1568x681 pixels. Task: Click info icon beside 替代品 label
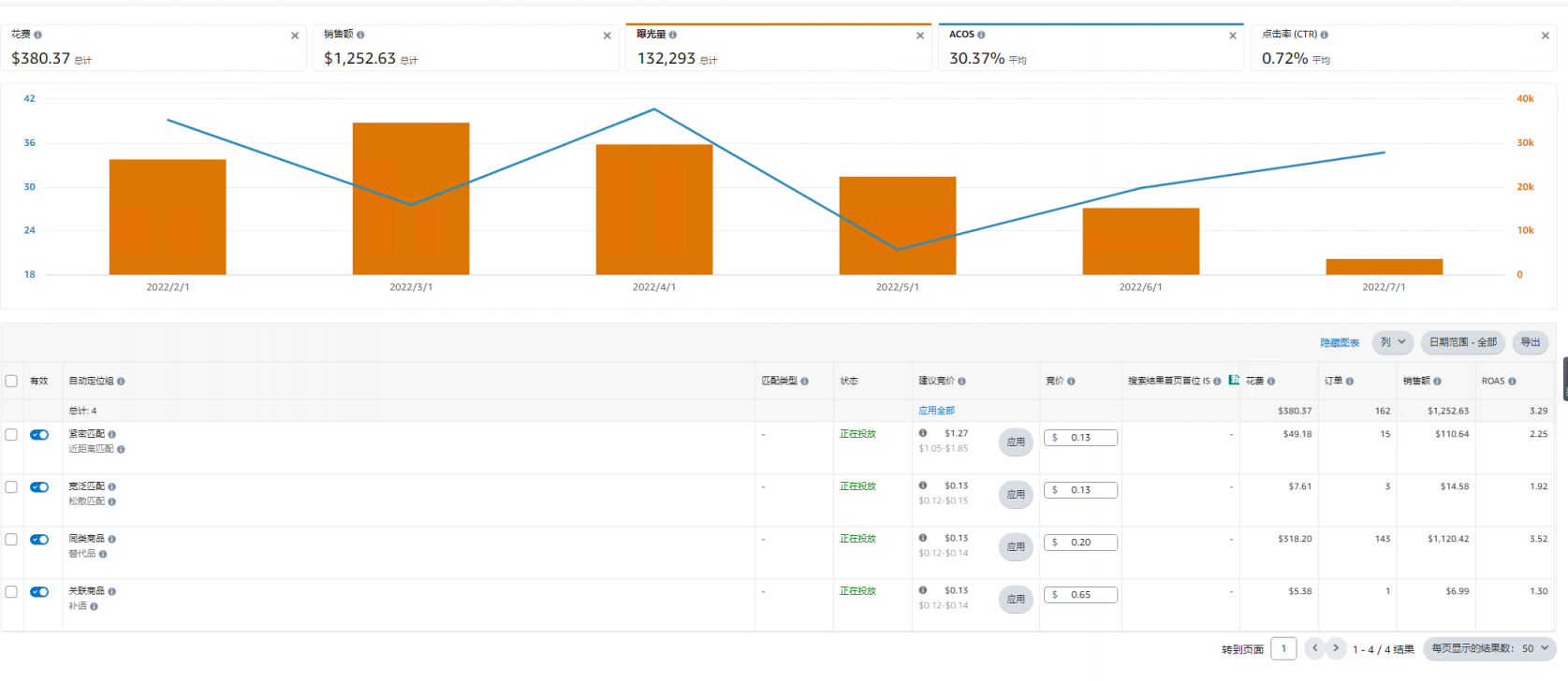(x=103, y=554)
